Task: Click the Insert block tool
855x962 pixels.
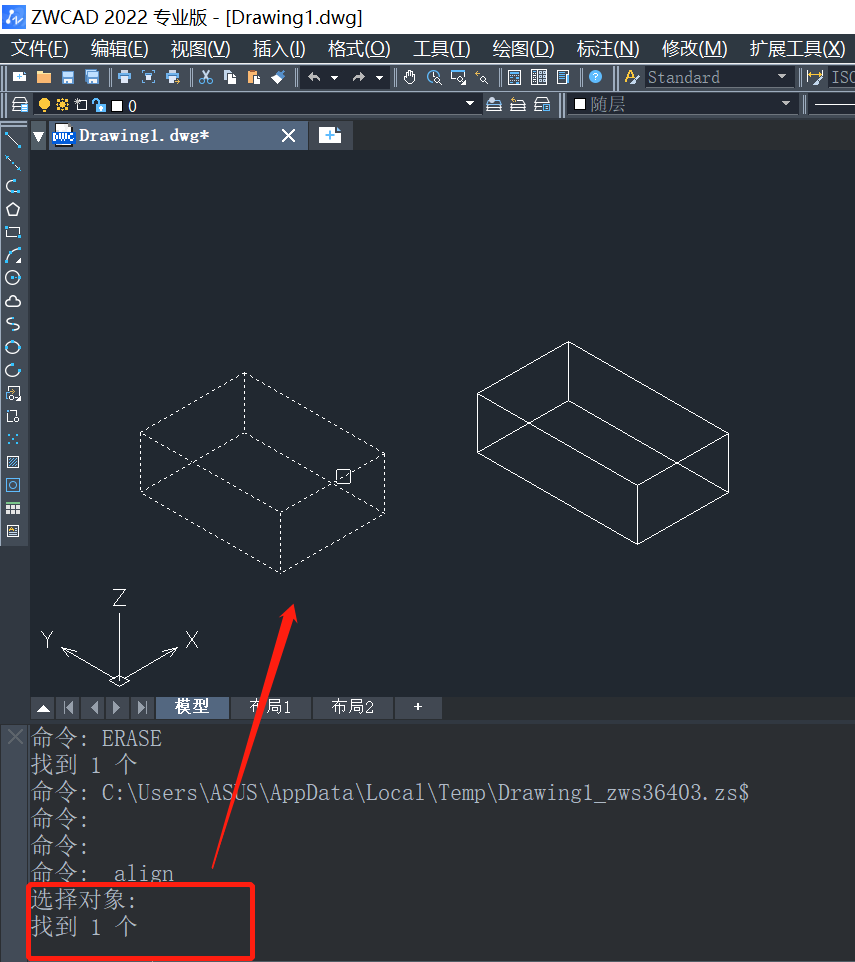Action: click(x=13, y=393)
